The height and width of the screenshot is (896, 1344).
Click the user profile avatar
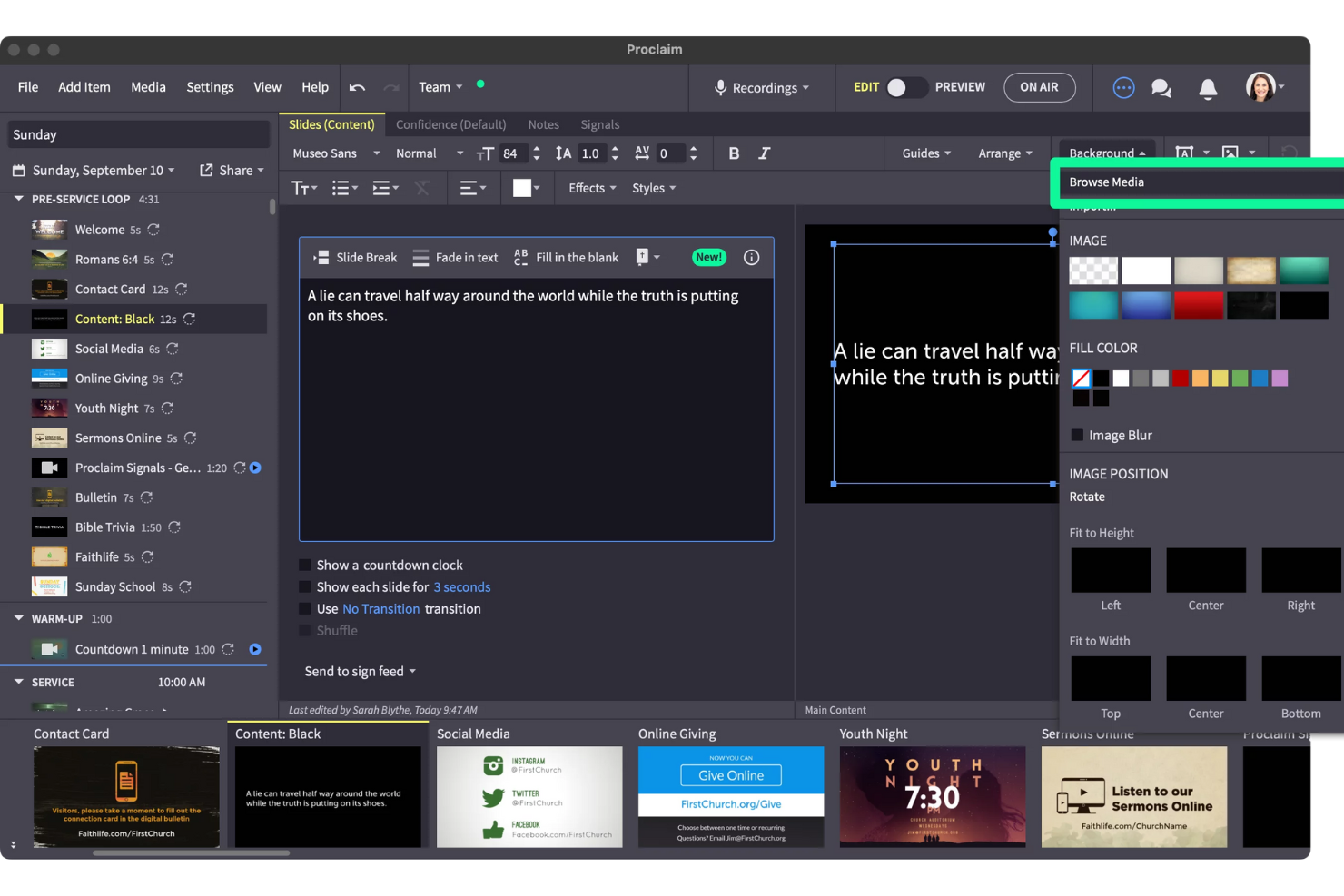coord(1260,87)
